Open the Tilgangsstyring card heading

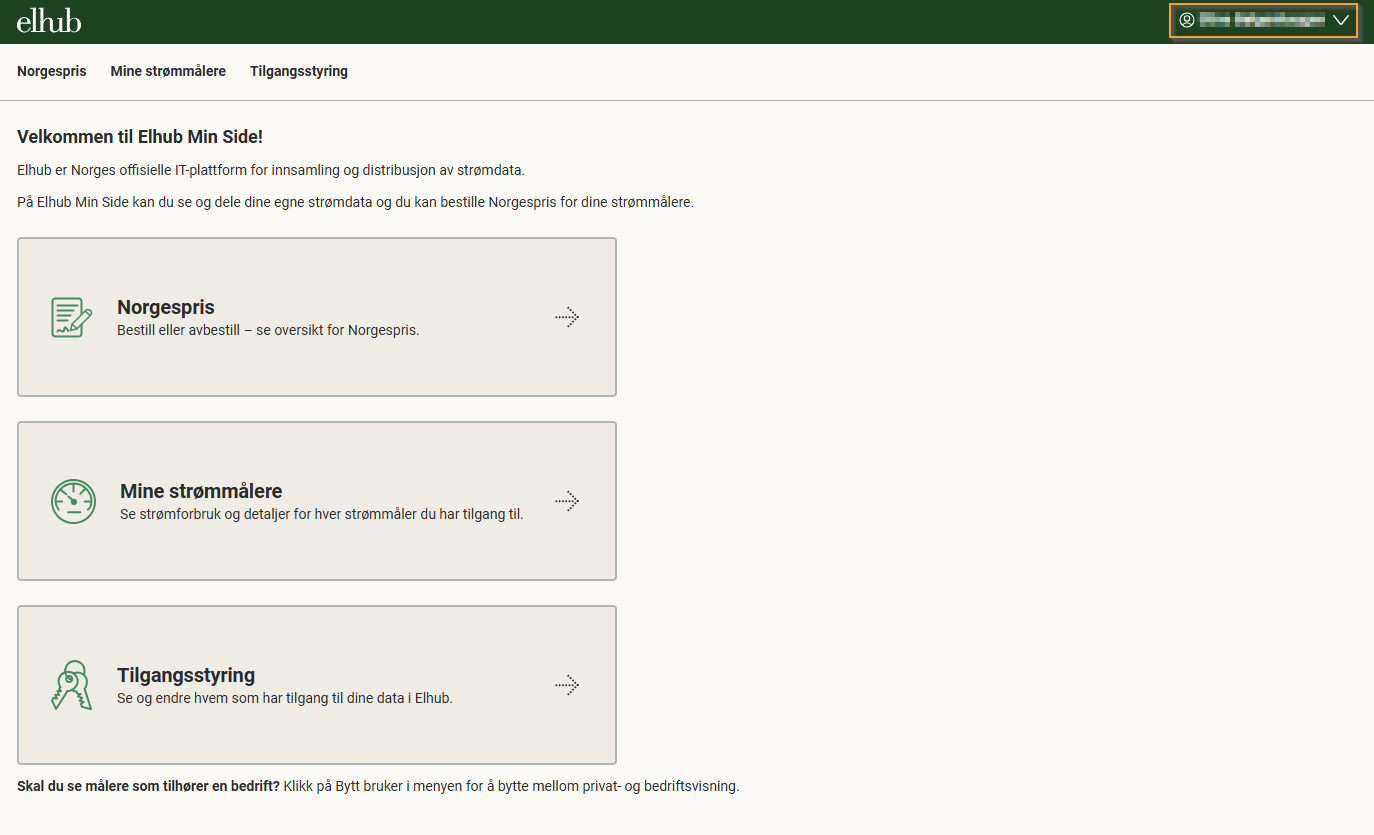(186, 675)
